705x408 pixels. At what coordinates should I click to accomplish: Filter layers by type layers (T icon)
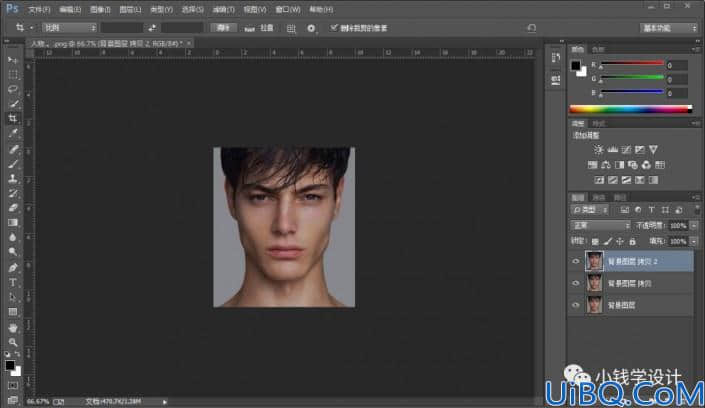pos(651,210)
